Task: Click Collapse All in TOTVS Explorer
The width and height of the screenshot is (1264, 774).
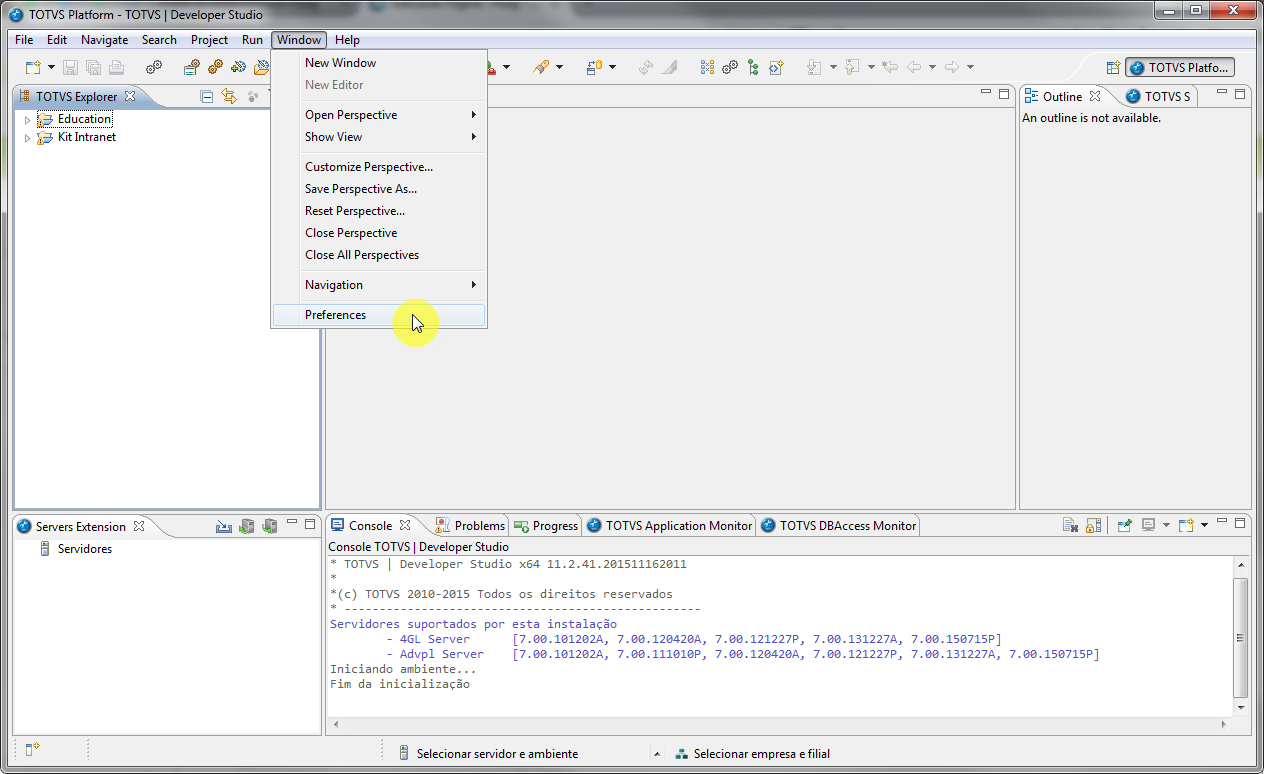Action: coord(207,97)
